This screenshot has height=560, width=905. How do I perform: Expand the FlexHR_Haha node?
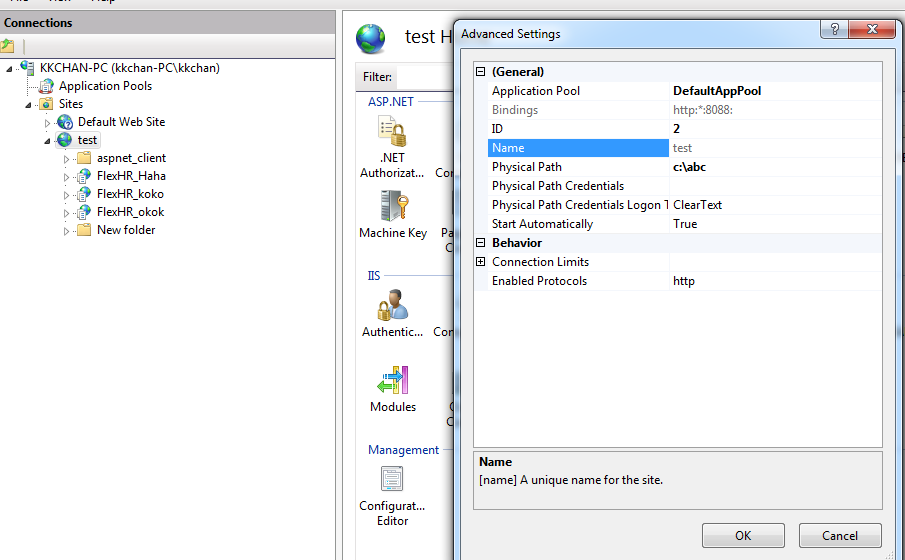click(x=66, y=177)
